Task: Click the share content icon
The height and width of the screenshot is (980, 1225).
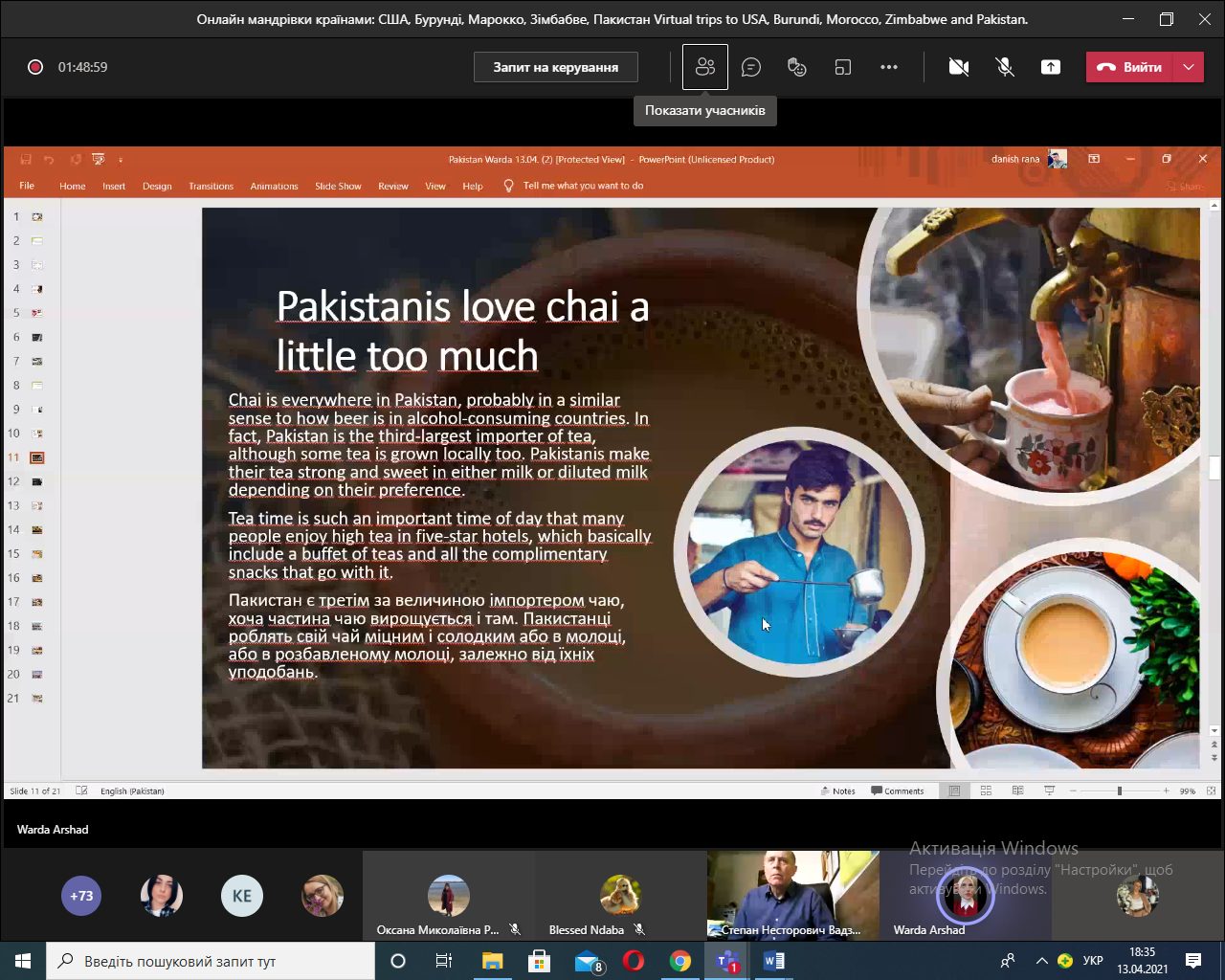Action: (x=1051, y=67)
